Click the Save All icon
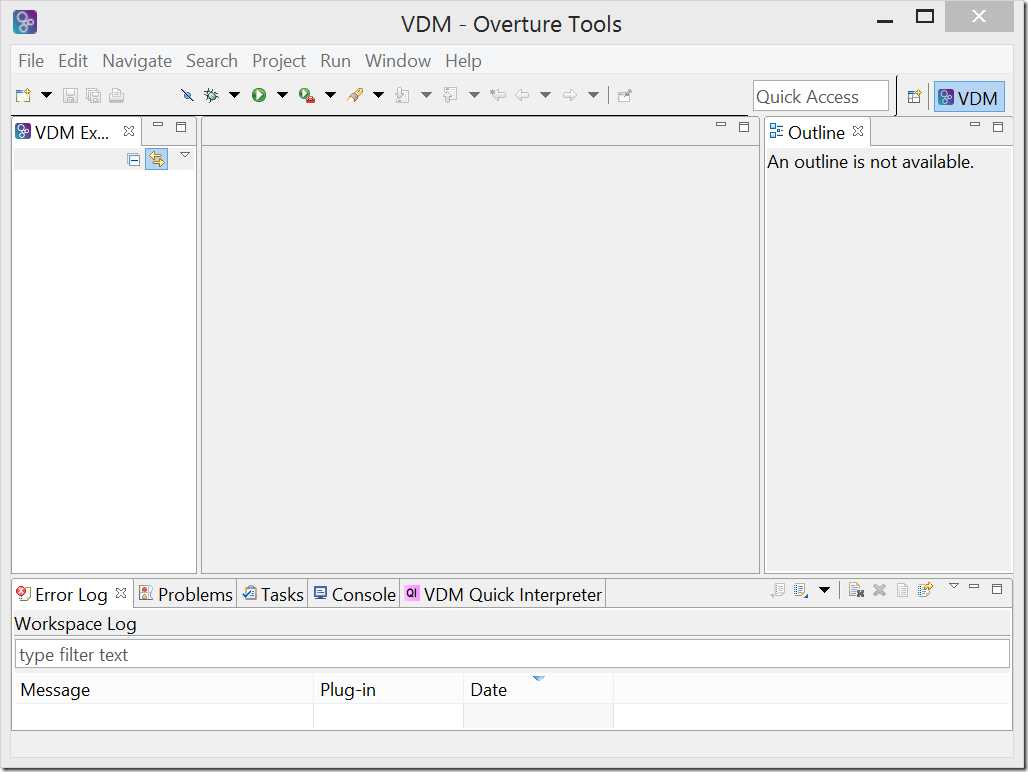Viewport: 1028px width, 772px height. 94,96
